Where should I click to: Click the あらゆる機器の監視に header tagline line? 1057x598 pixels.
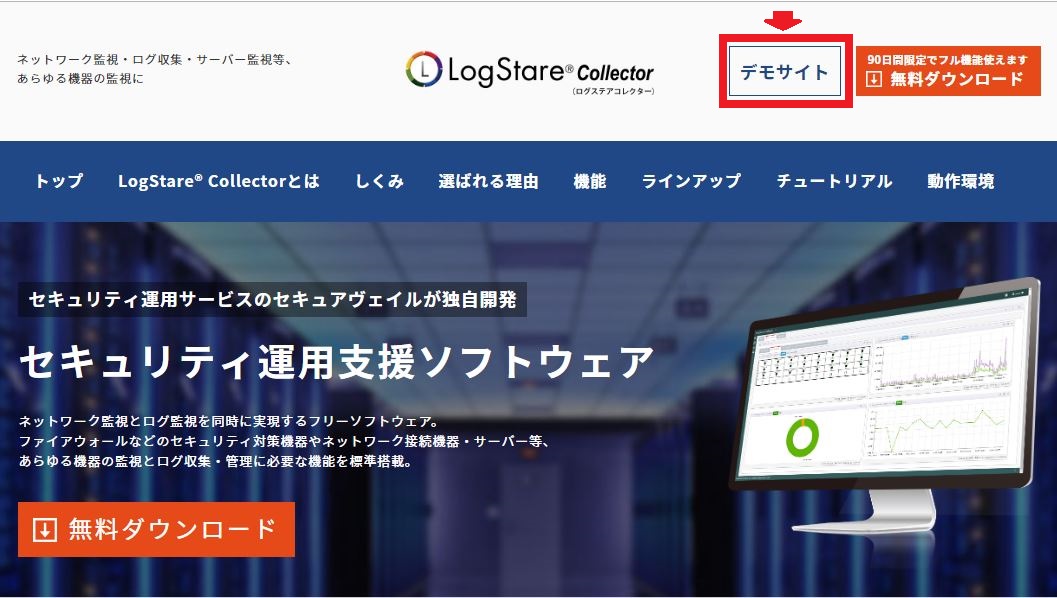[80, 79]
